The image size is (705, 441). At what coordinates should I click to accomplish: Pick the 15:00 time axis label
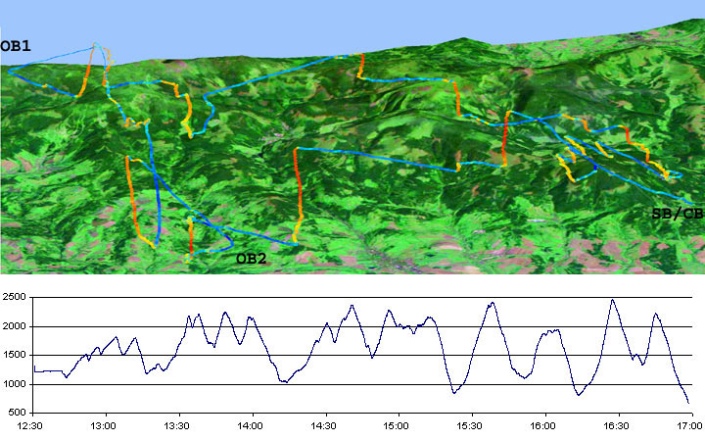point(398,425)
